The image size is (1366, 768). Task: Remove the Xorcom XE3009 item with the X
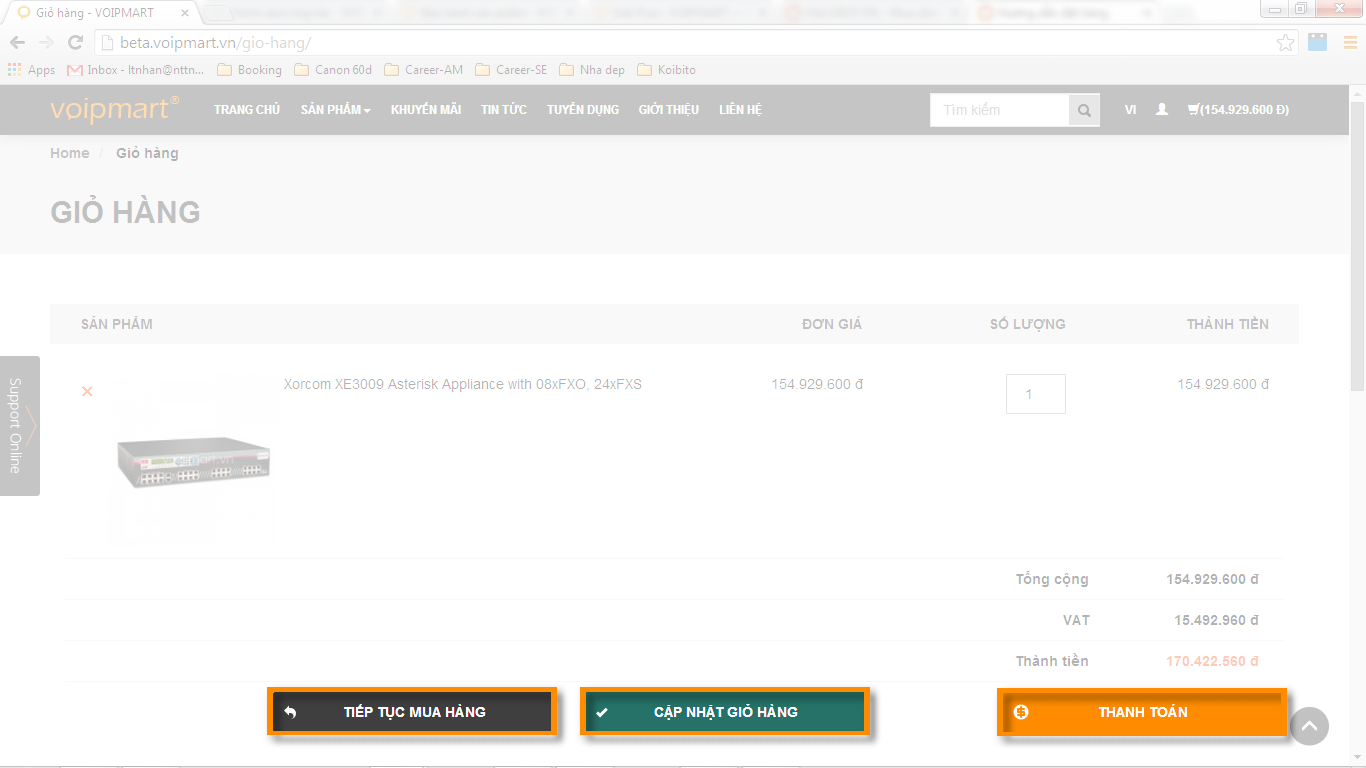coord(87,391)
